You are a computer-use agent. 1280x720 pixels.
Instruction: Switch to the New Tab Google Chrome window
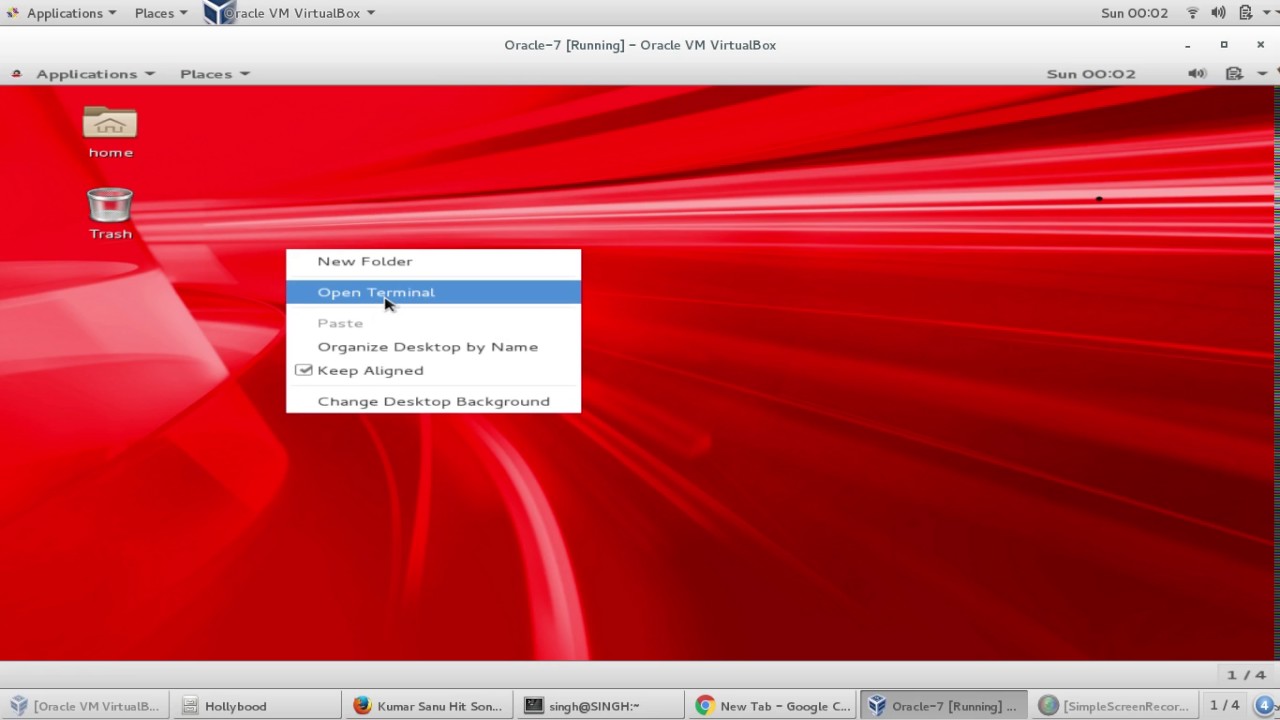[x=771, y=706]
